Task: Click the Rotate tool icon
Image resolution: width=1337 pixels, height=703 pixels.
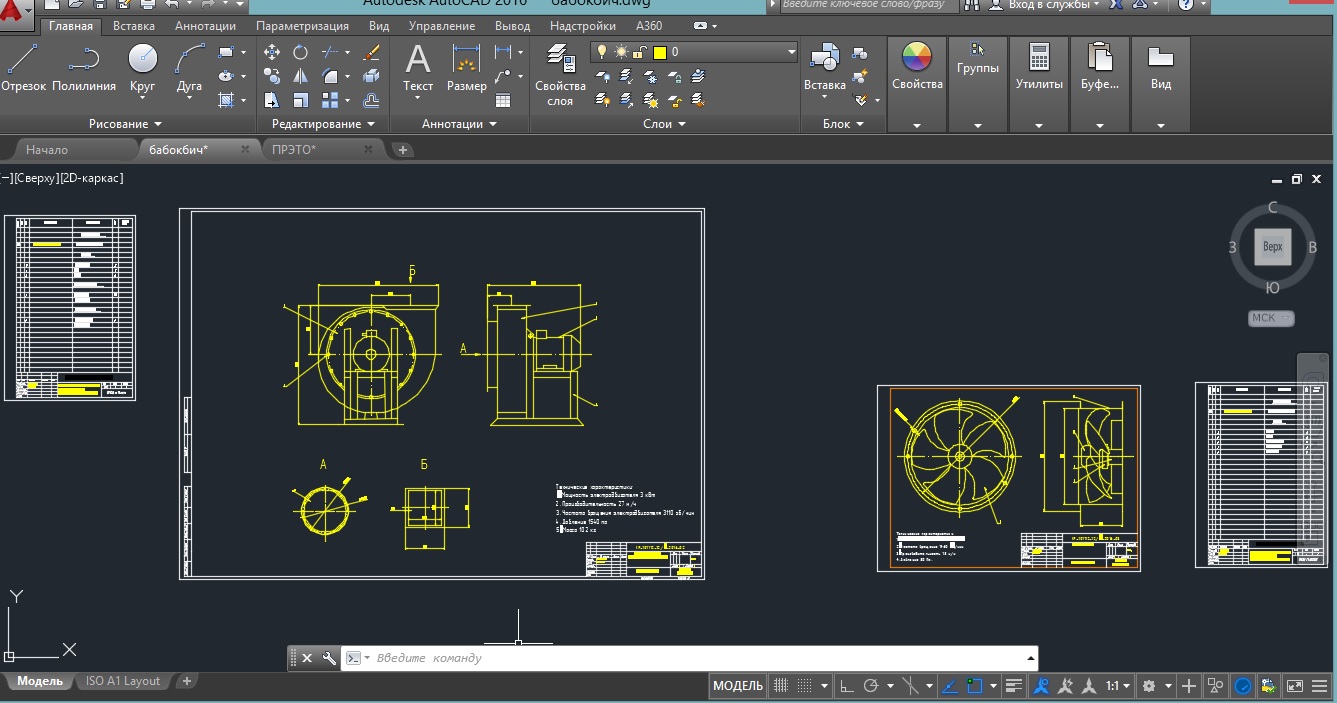Action: pyautogui.click(x=300, y=52)
